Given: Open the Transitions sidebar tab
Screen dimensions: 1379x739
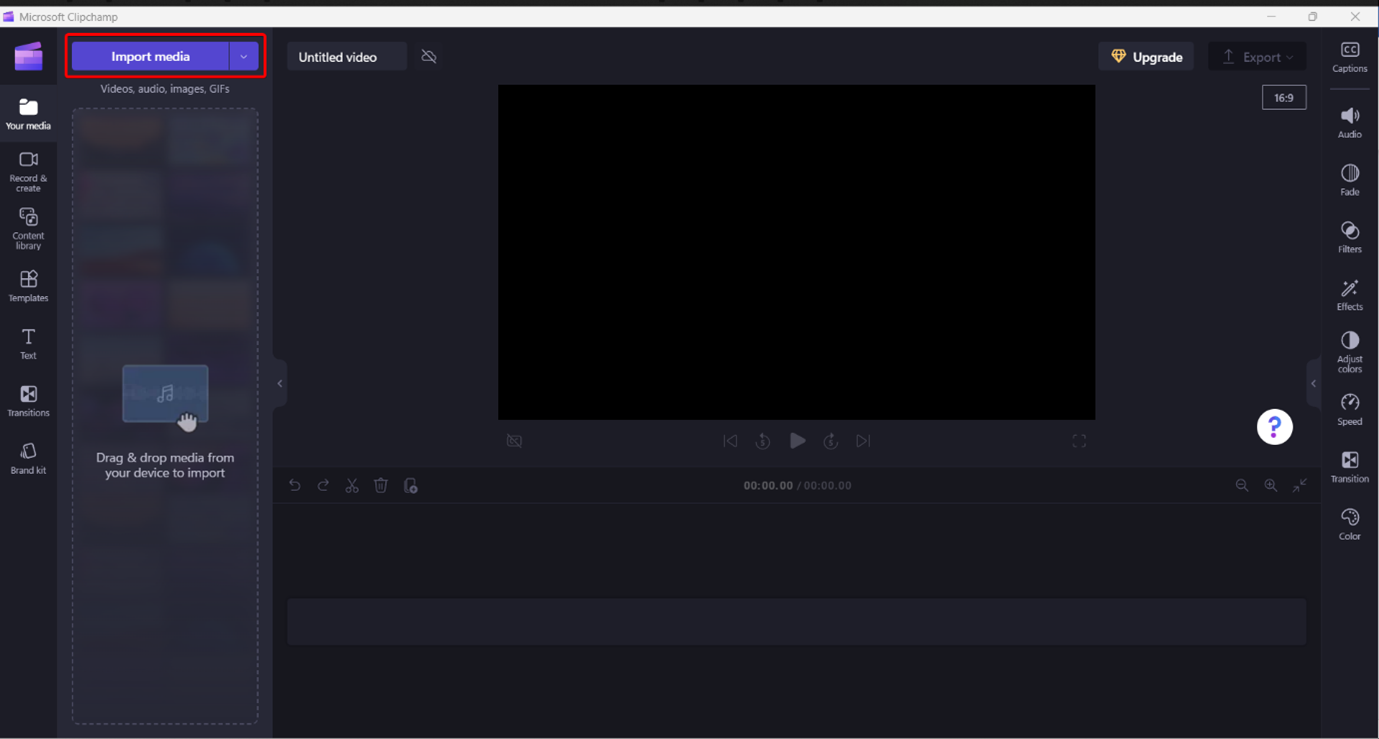Looking at the screenshot, I should pos(28,401).
